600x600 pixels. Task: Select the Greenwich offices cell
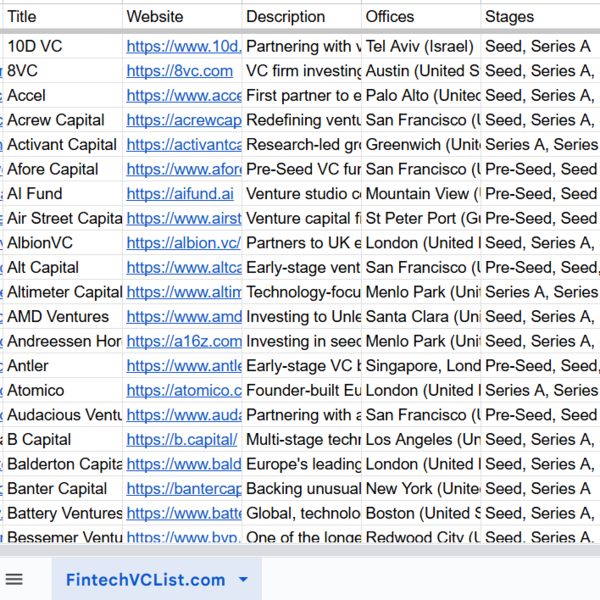421,145
